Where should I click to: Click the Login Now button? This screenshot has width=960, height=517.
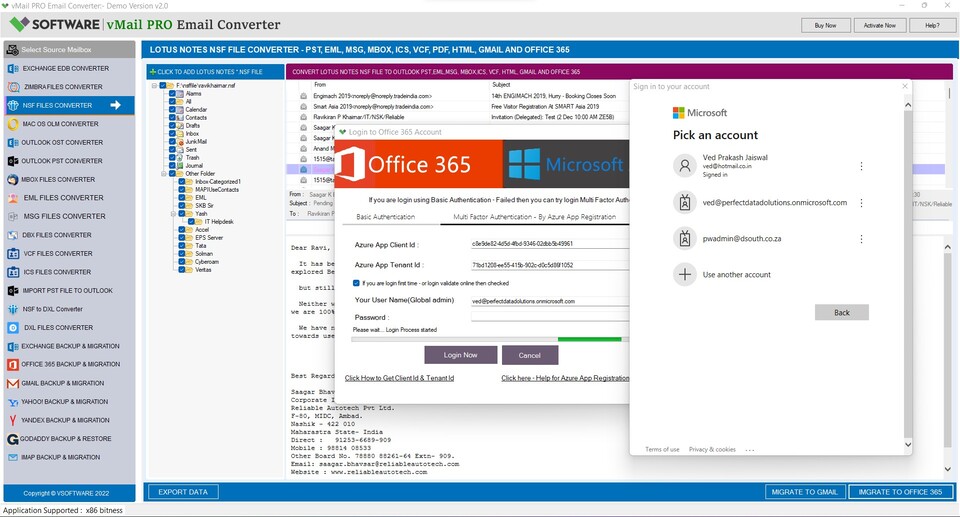click(x=460, y=355)
